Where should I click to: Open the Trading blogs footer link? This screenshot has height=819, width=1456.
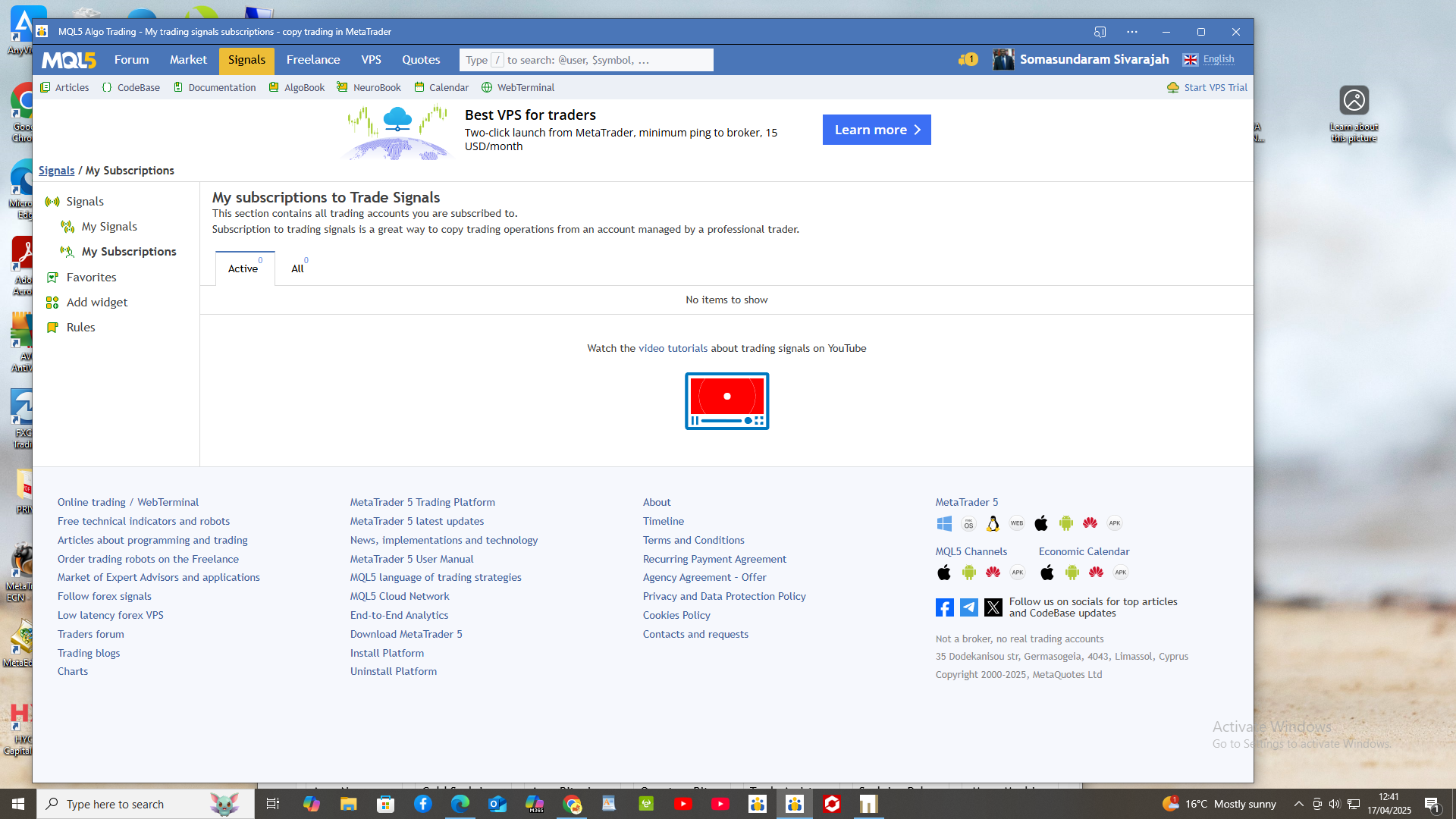point(89,654)
